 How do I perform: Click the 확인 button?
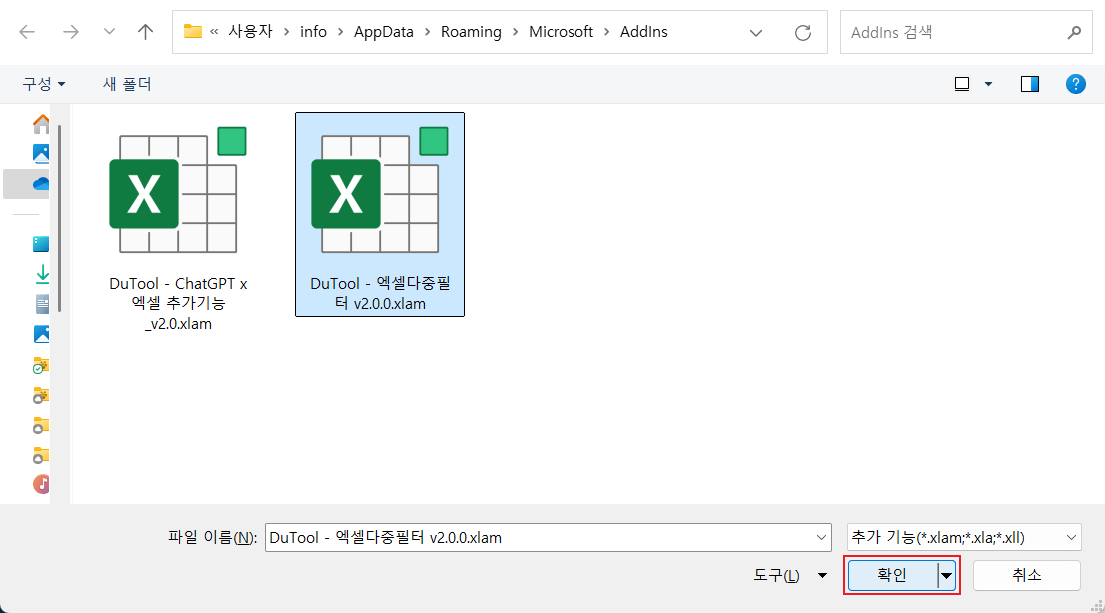coord(892,576)
